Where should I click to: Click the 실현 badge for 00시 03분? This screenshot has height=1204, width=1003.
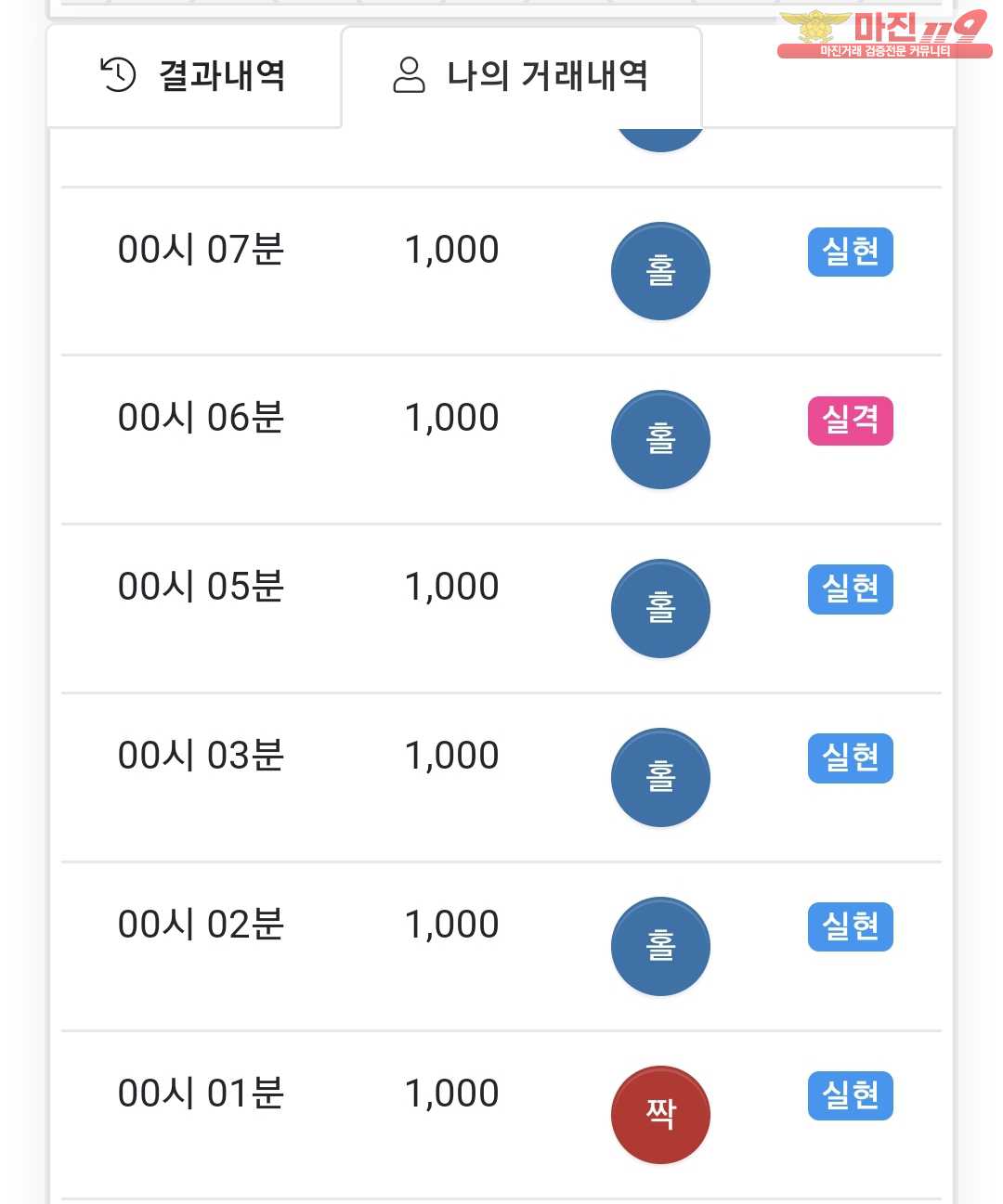(850, 758)
